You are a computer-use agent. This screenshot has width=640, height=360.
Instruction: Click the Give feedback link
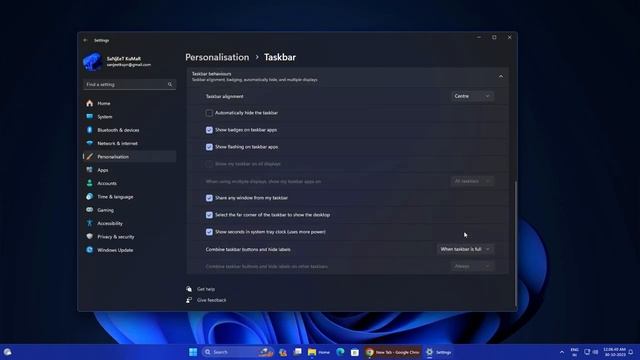click(211, 300)
